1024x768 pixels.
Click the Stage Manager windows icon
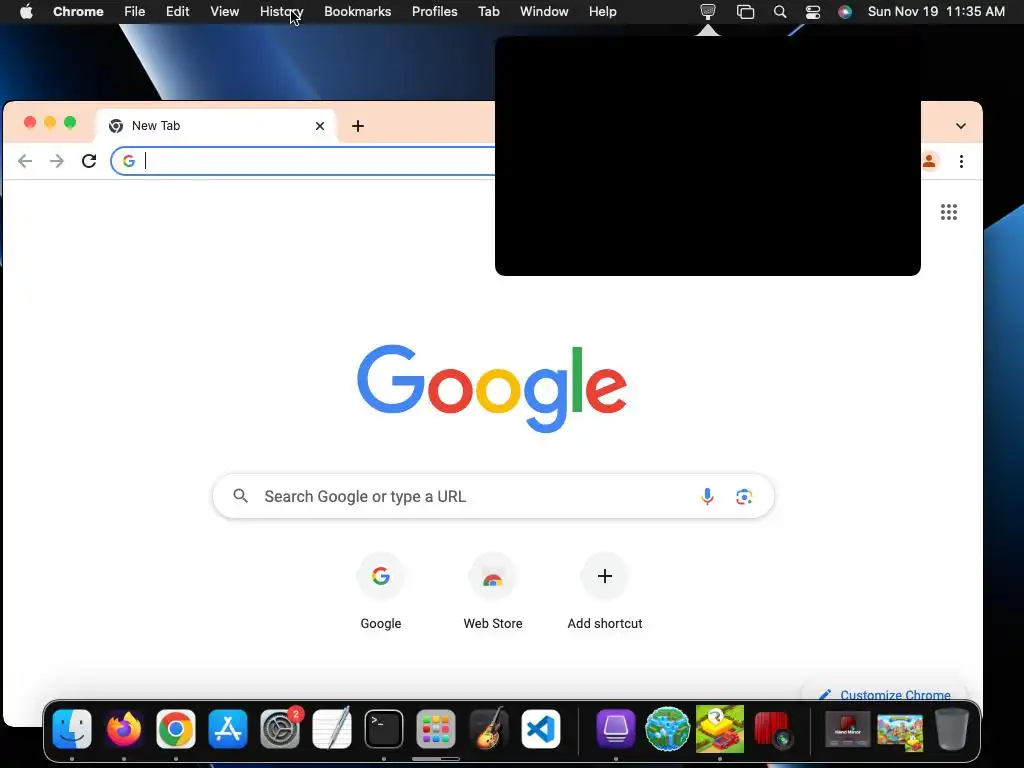pos(745,12)
